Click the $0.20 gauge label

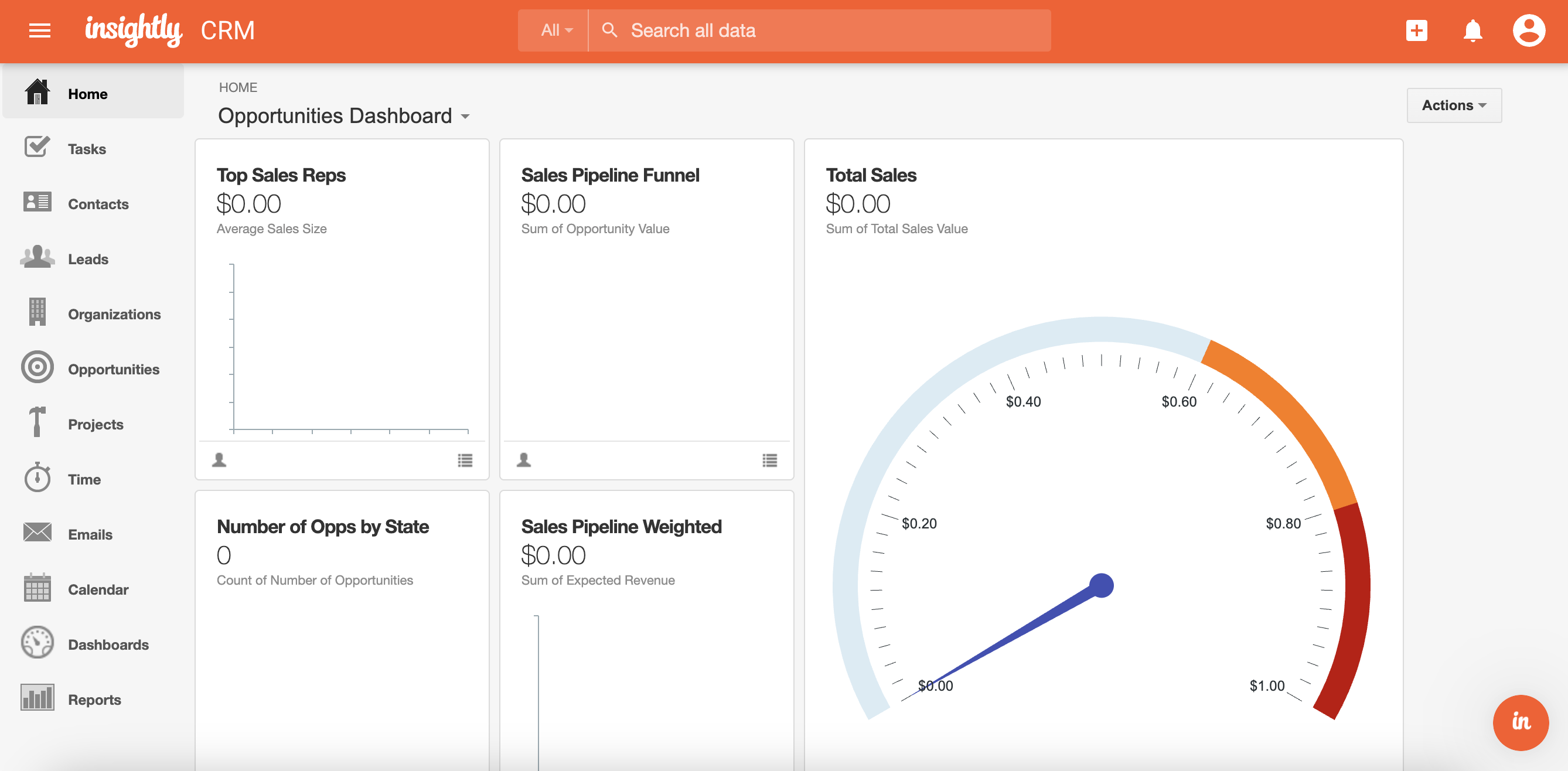pos(919,523)
